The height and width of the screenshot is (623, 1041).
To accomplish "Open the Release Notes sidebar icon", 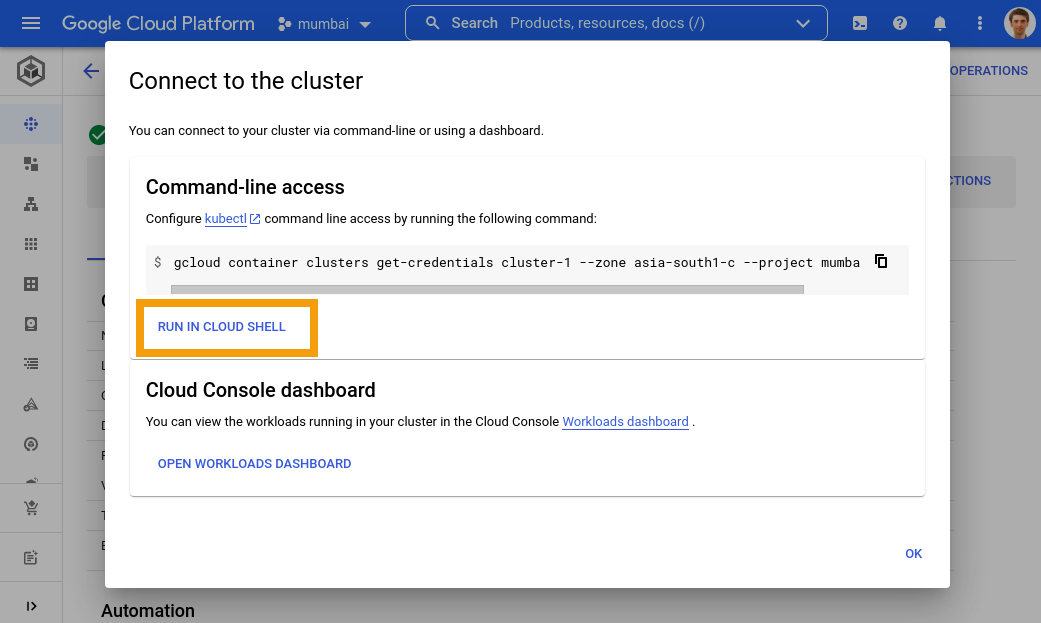I will [31, 557].
